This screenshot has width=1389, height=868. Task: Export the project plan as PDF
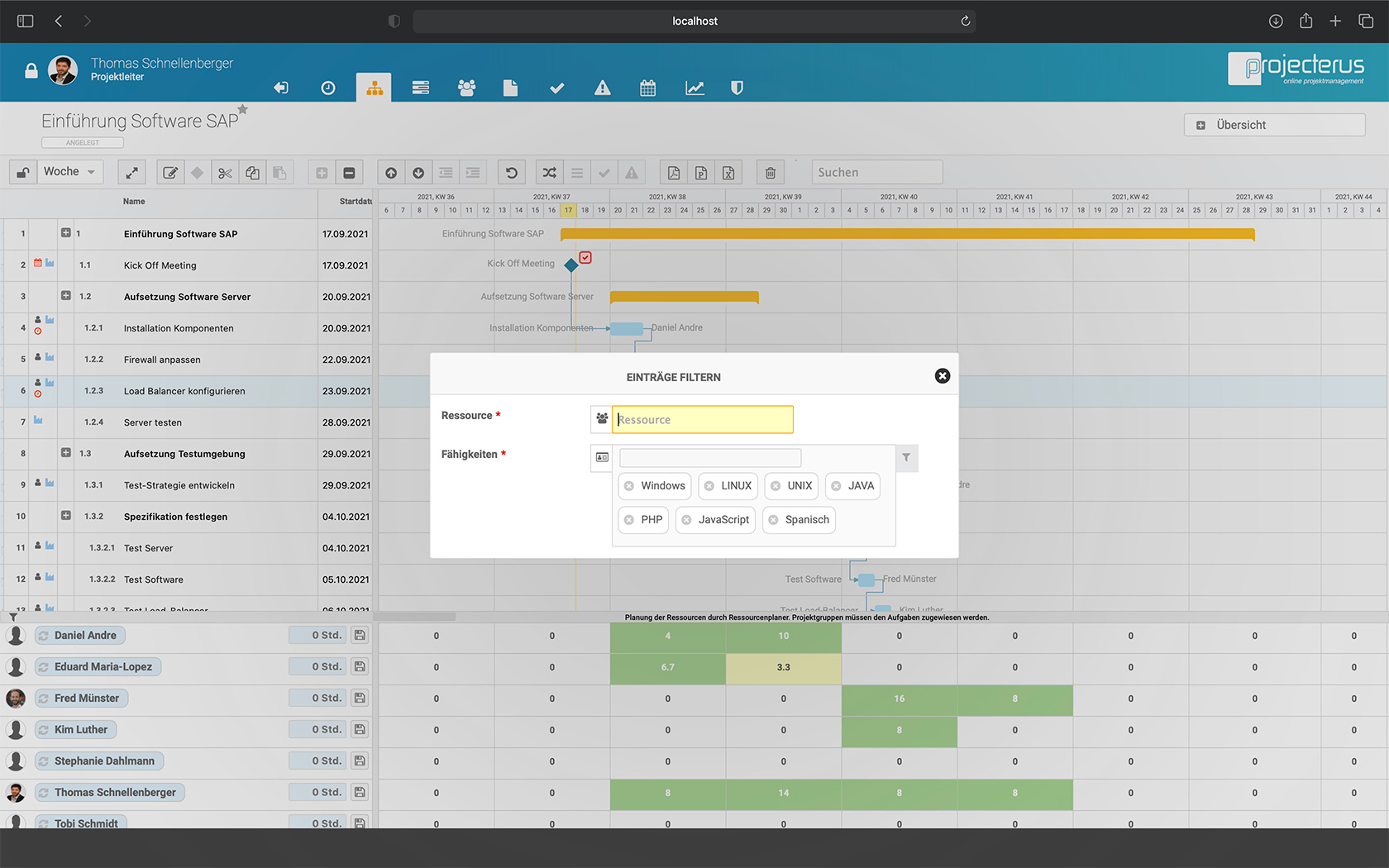coord(673,172)
